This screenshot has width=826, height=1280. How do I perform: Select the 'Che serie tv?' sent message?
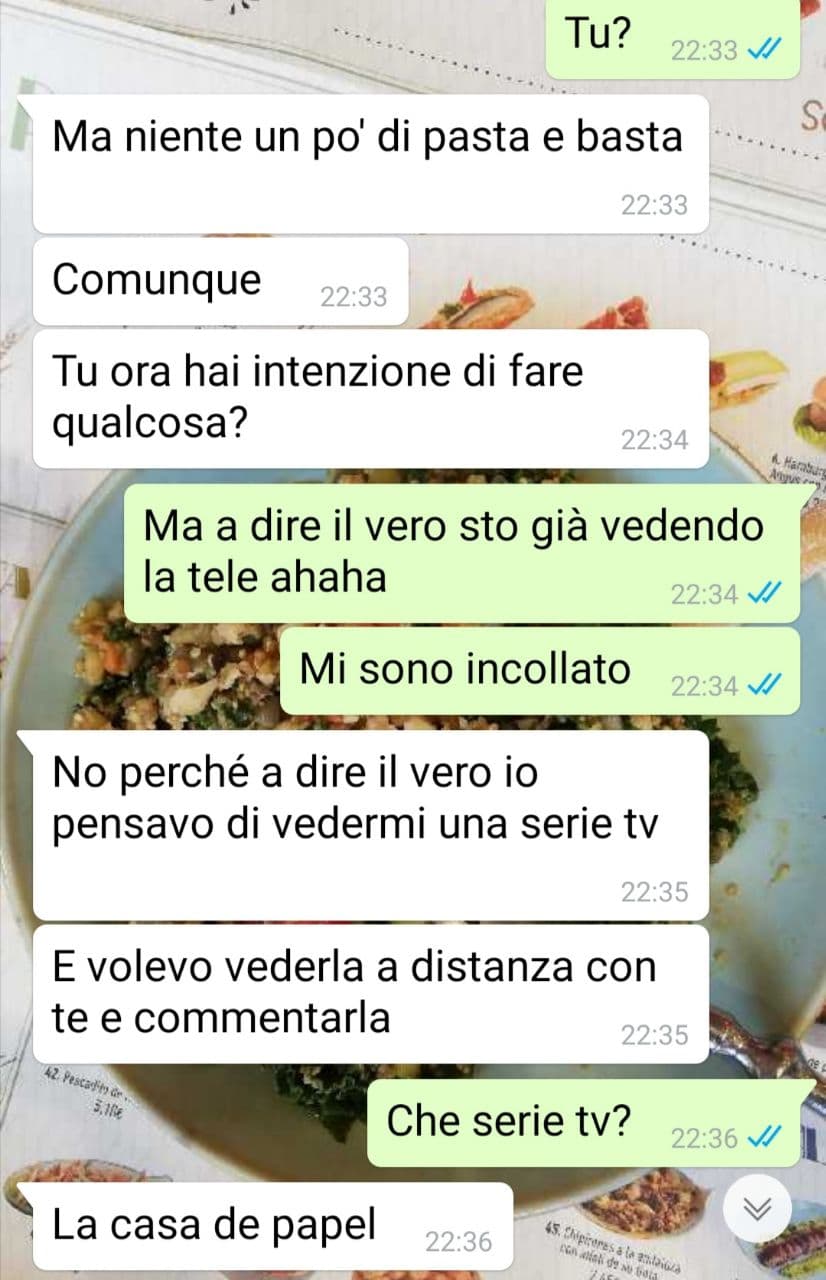584,1122
